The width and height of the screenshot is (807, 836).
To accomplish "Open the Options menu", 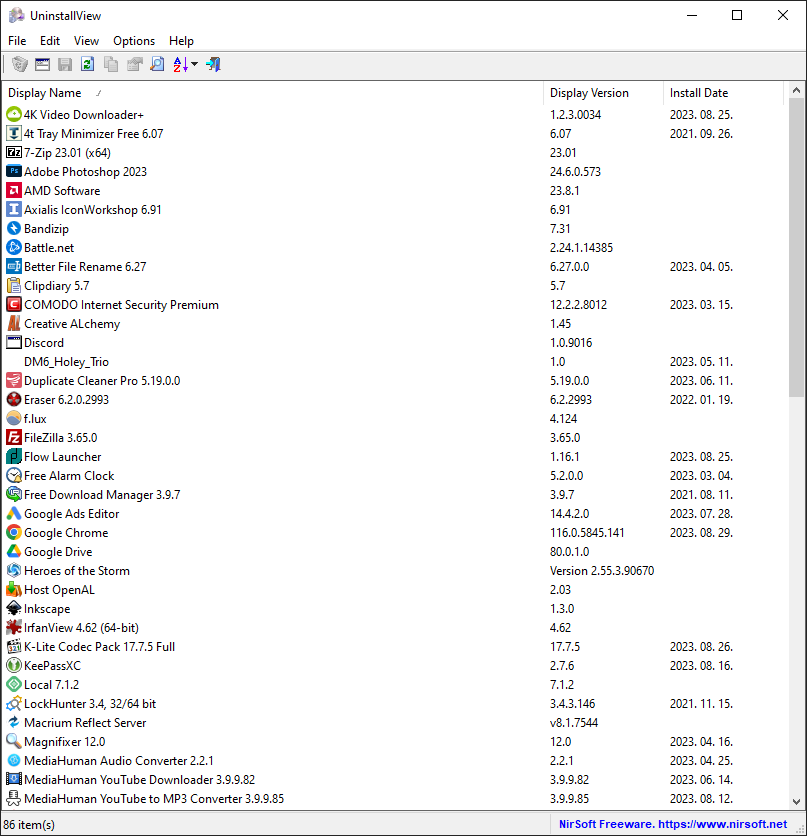I will click(x=134, y=41).
